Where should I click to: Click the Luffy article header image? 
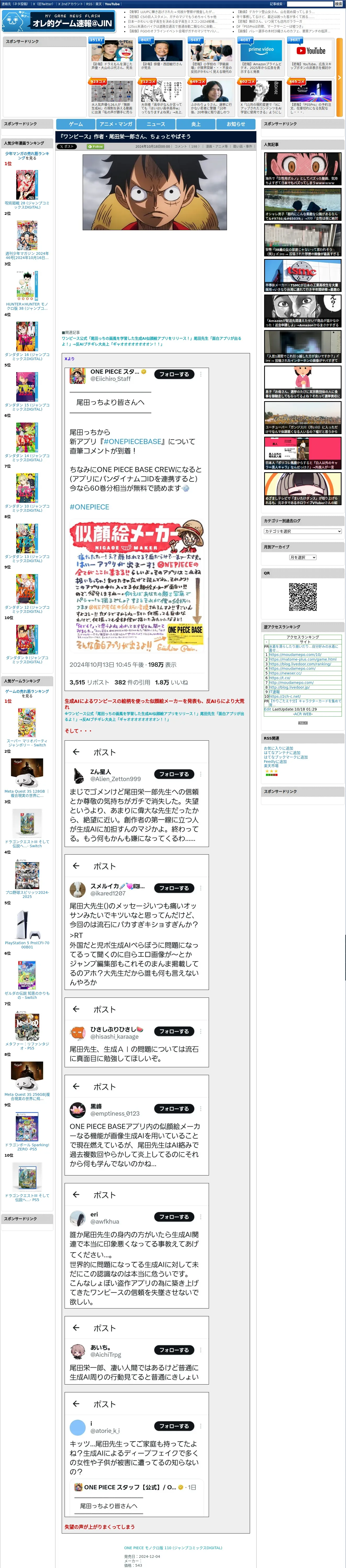(155, 192)
